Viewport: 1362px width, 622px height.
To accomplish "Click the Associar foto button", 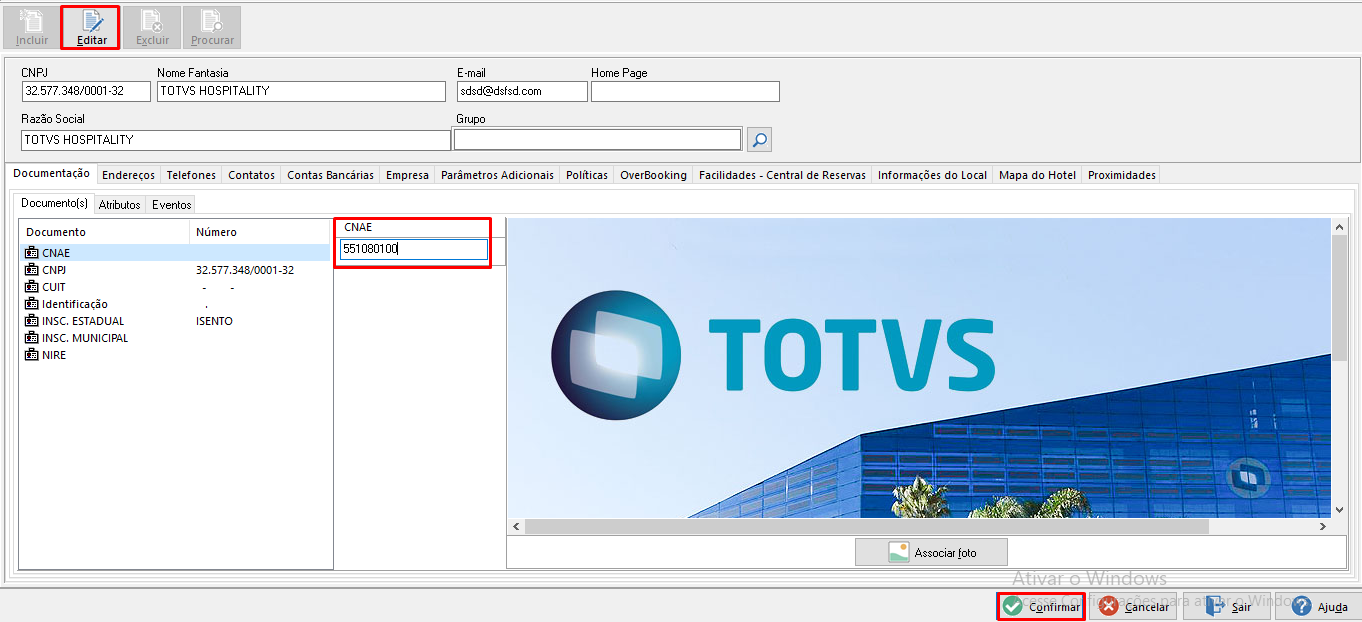I will 931,552.
